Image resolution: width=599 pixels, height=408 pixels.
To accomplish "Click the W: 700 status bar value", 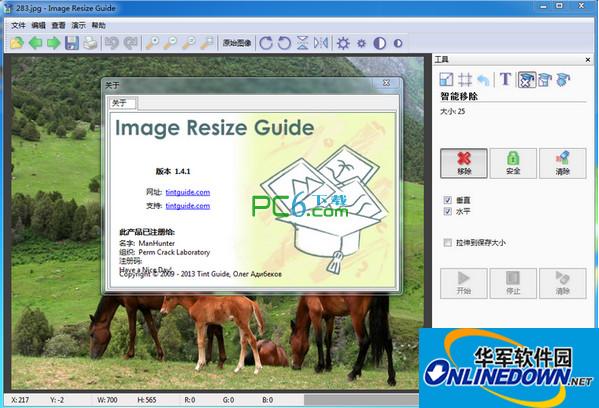I will 107,400.
